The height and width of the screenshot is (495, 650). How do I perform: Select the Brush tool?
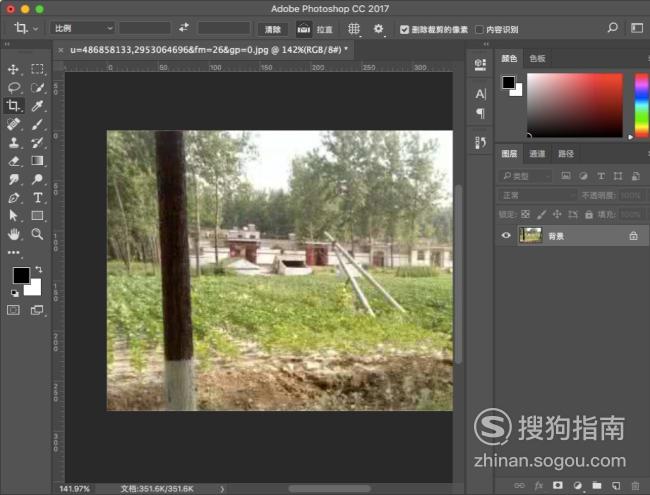coord(37,124)
